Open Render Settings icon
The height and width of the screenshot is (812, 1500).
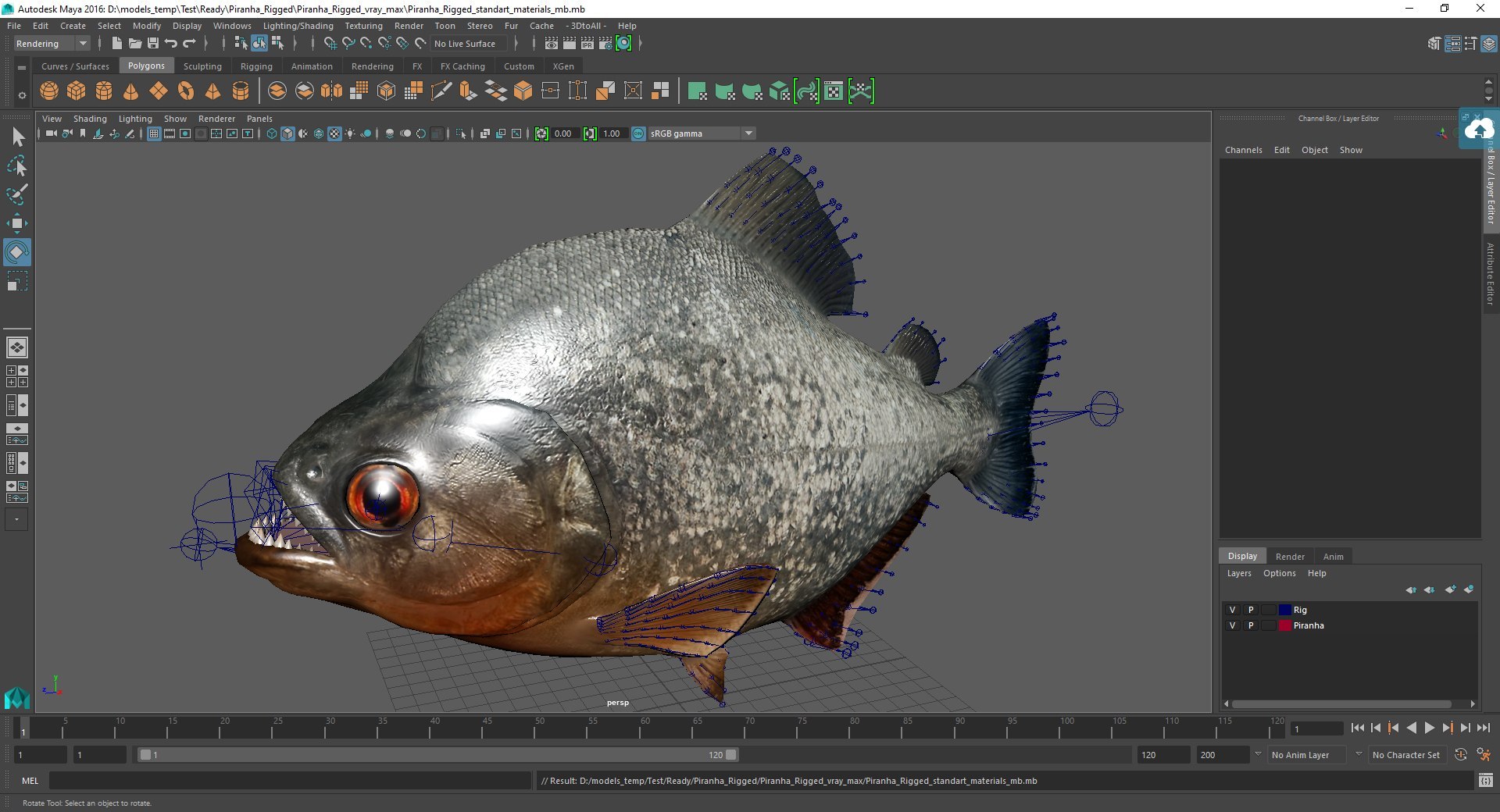(605, 44)
